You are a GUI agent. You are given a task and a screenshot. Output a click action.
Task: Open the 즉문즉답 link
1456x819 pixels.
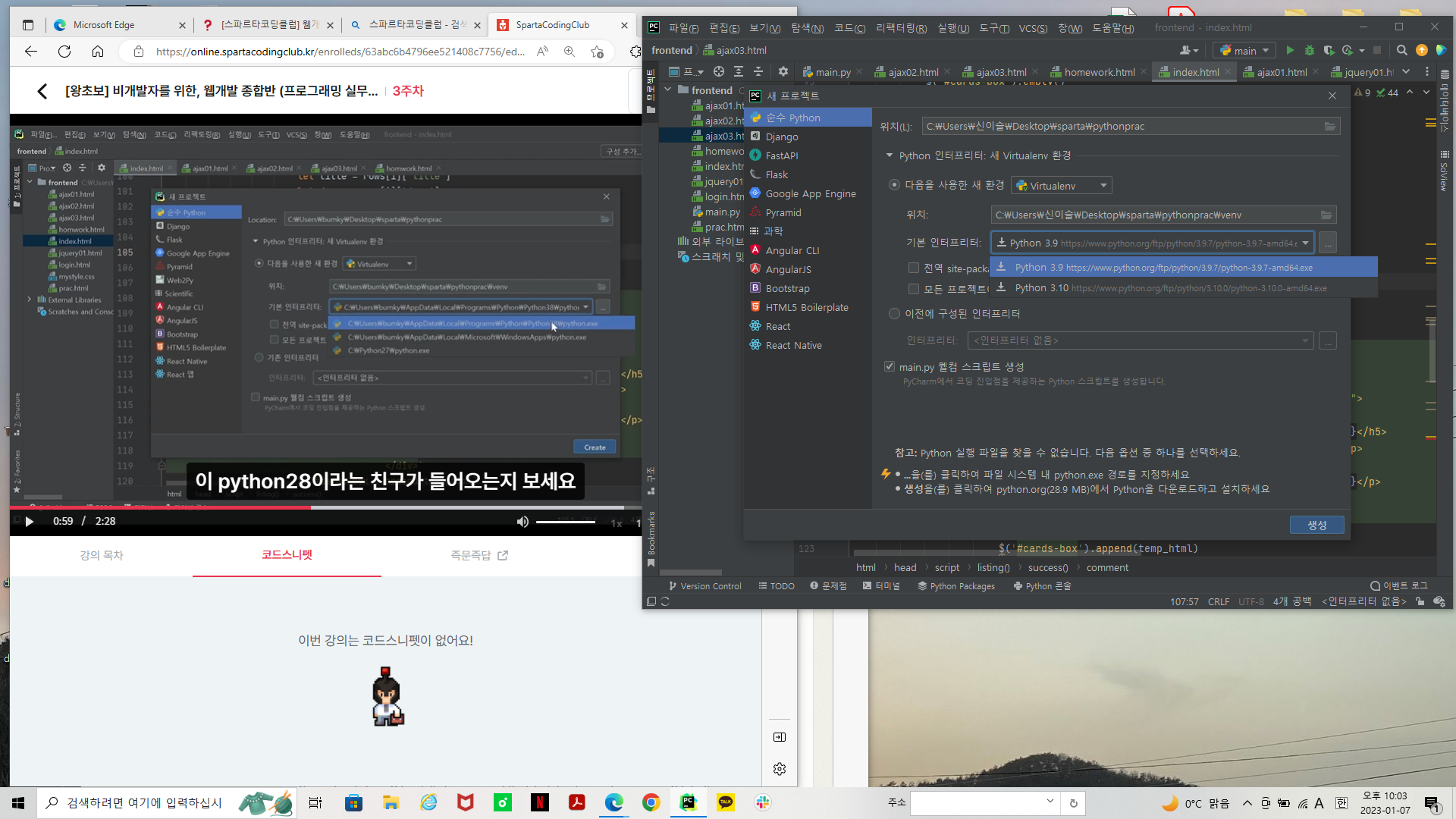coord(479,556)
